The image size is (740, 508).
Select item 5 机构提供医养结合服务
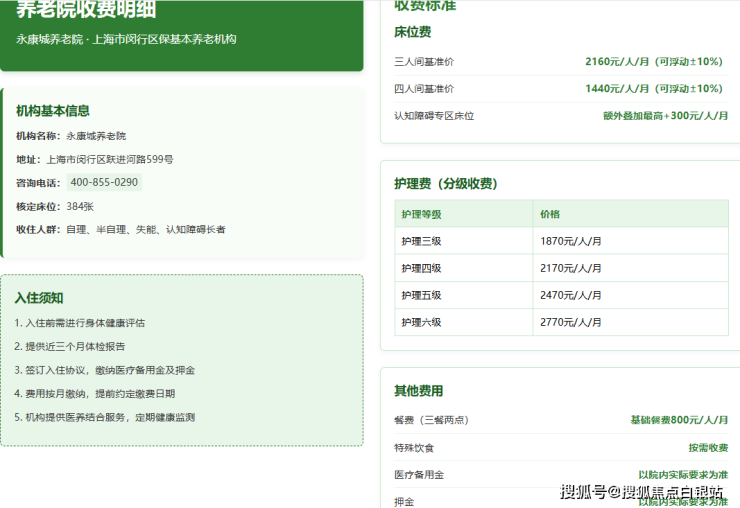pos(104,417)
